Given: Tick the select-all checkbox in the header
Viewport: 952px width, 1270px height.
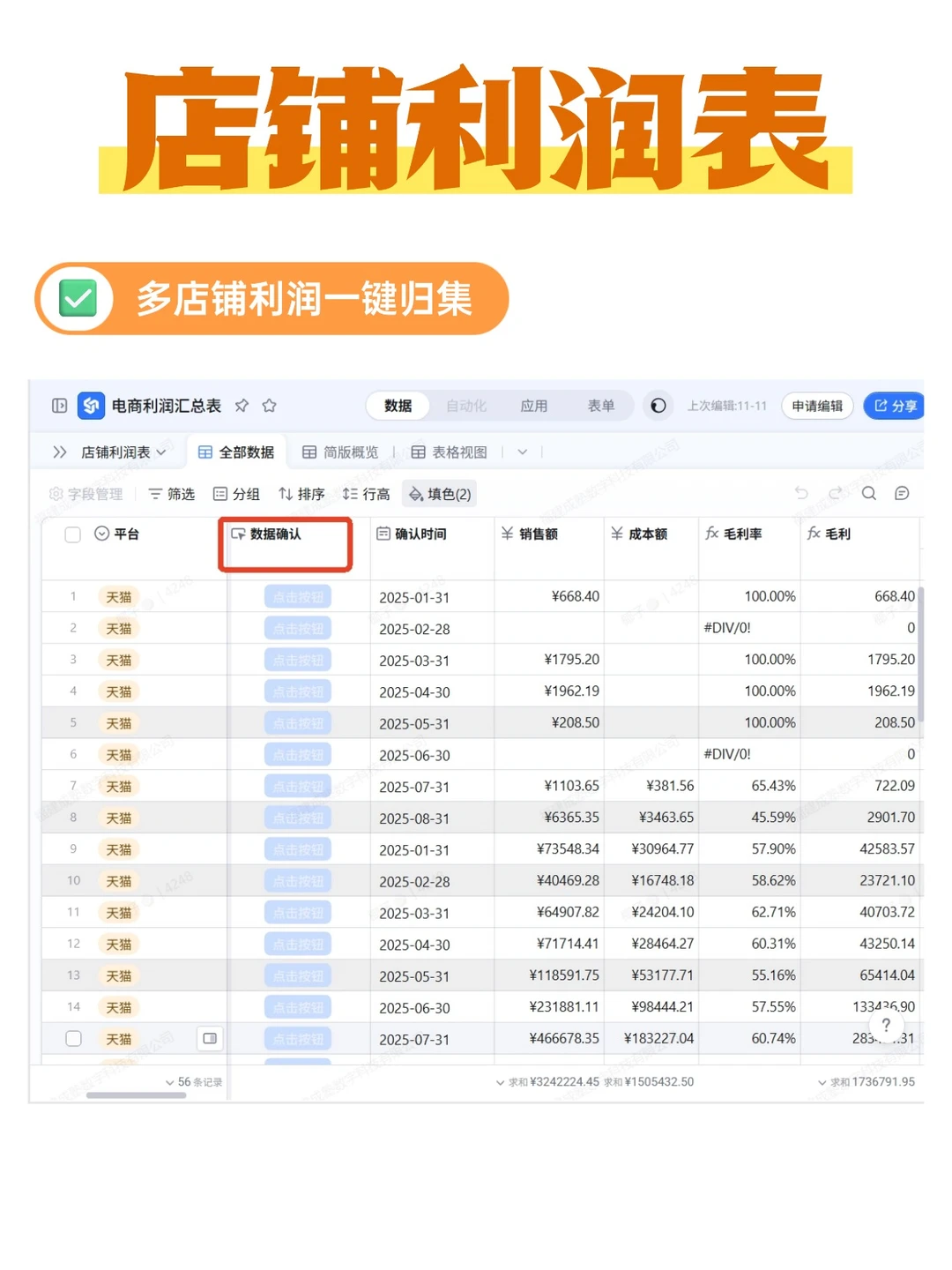Looking at the screenshot, I should click(x=73, y=534).
